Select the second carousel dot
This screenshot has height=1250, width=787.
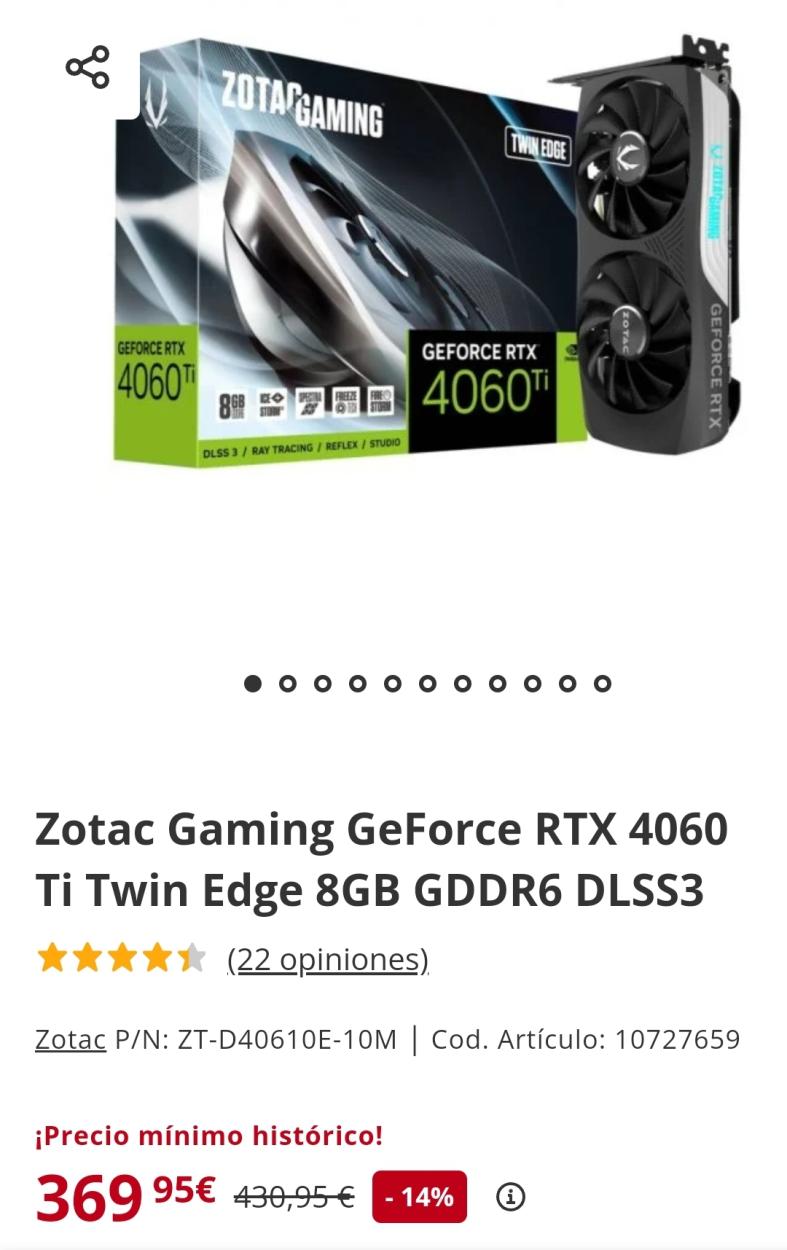tap(288, 683)
